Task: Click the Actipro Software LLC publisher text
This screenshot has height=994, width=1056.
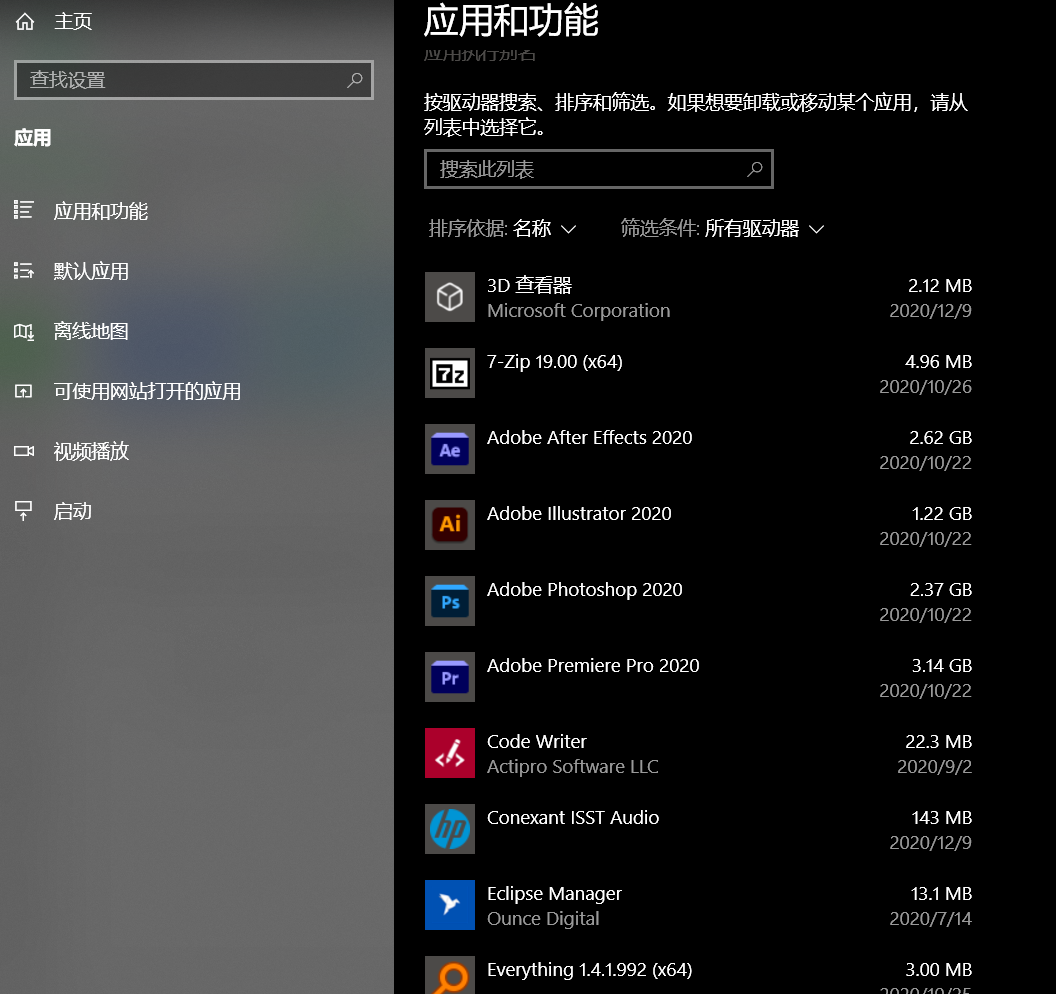Action: [572, 766]
